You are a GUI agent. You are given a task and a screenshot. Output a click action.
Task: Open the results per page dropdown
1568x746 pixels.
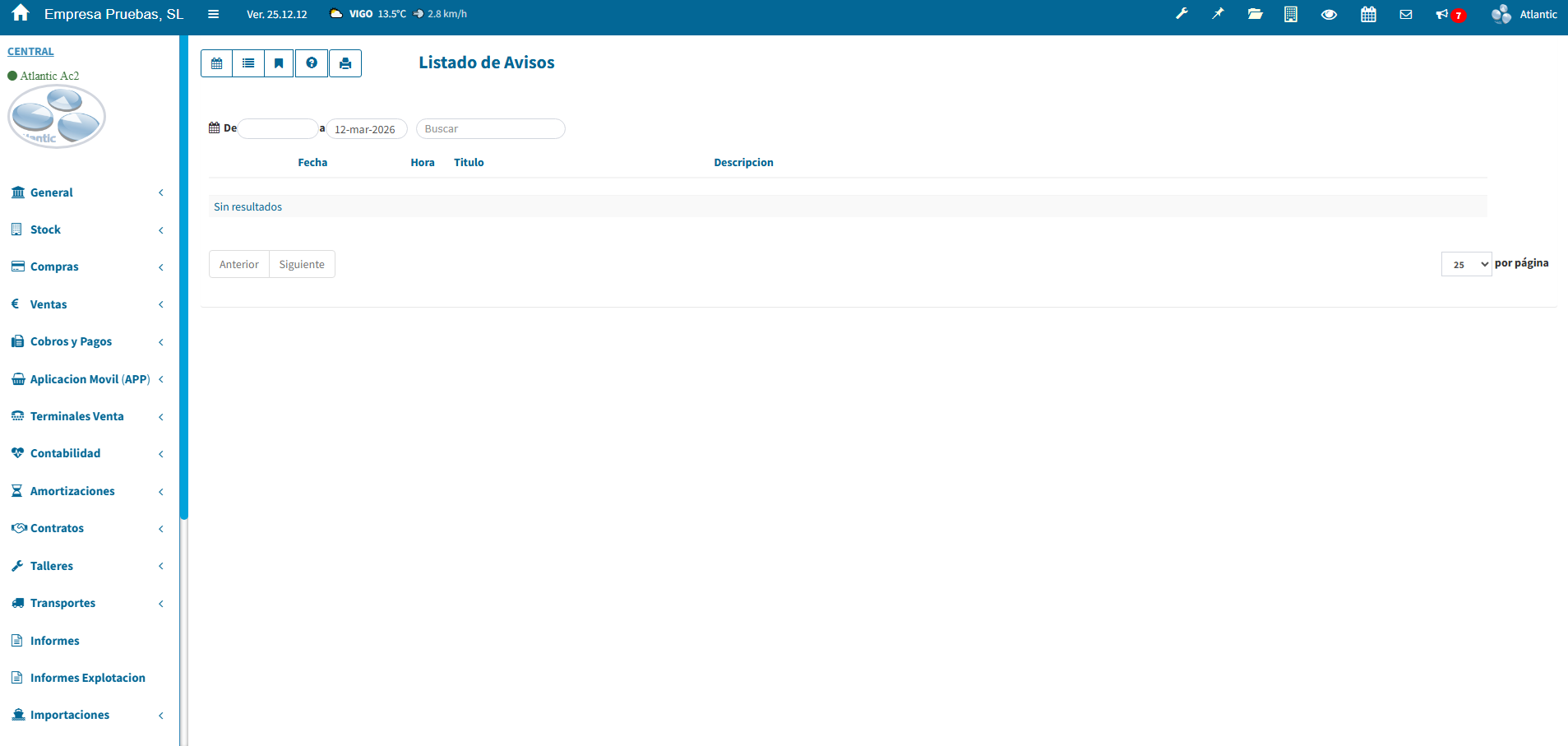pyautogui.click(x=1466, y=264)
